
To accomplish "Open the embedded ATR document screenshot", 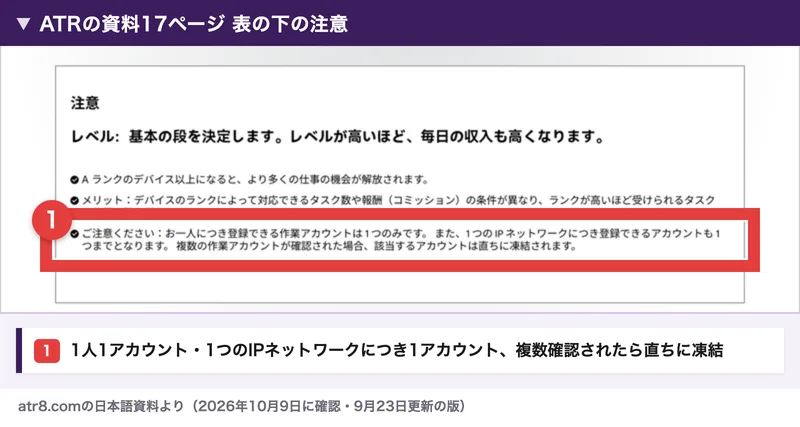I will 399,184.
